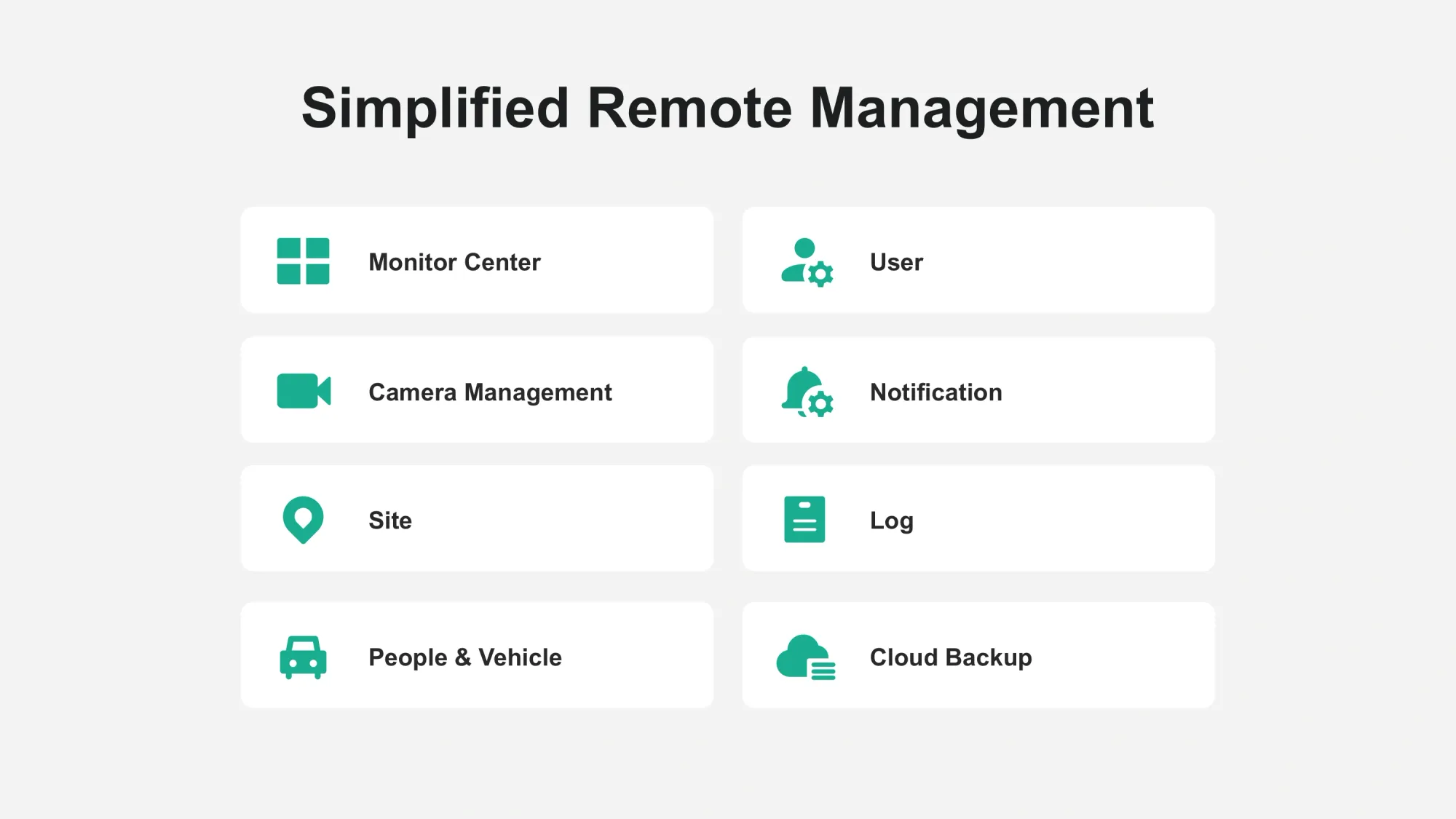The image size is (1456, 819).
Task: View the Log label
Action: [x=892, y=521]
